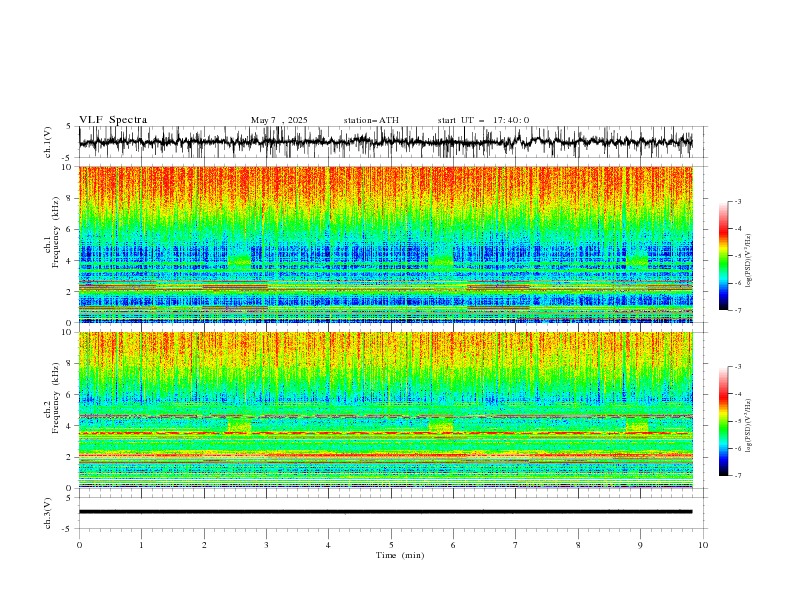Click the ch.2 colorbar tick label "-5"
The image size is (792, 612).
(738, 421)
